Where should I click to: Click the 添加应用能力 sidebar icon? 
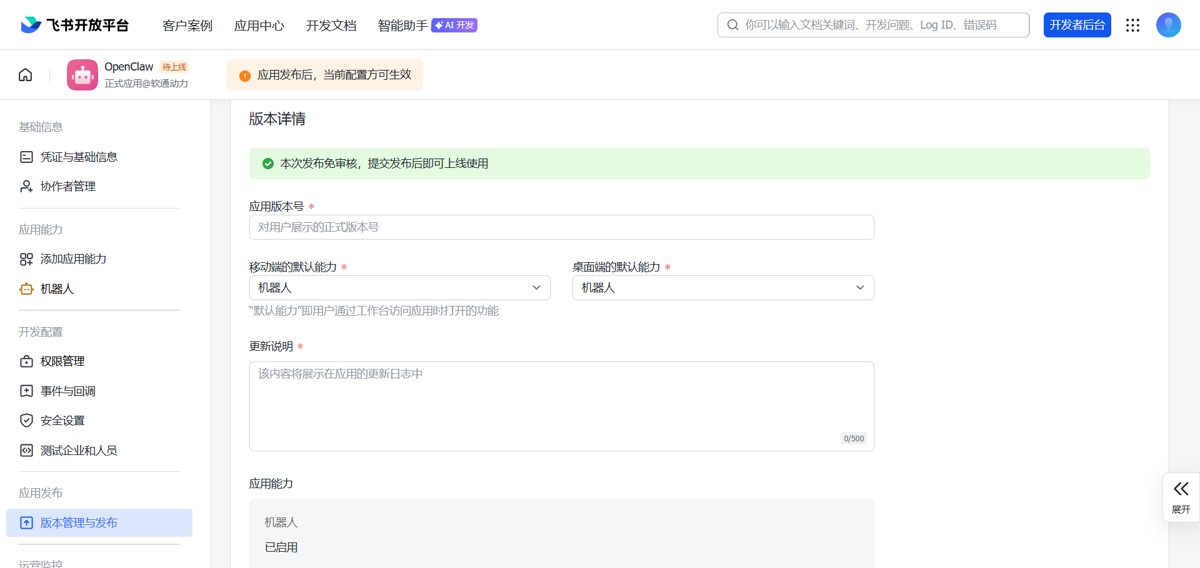tap(27, 259)
